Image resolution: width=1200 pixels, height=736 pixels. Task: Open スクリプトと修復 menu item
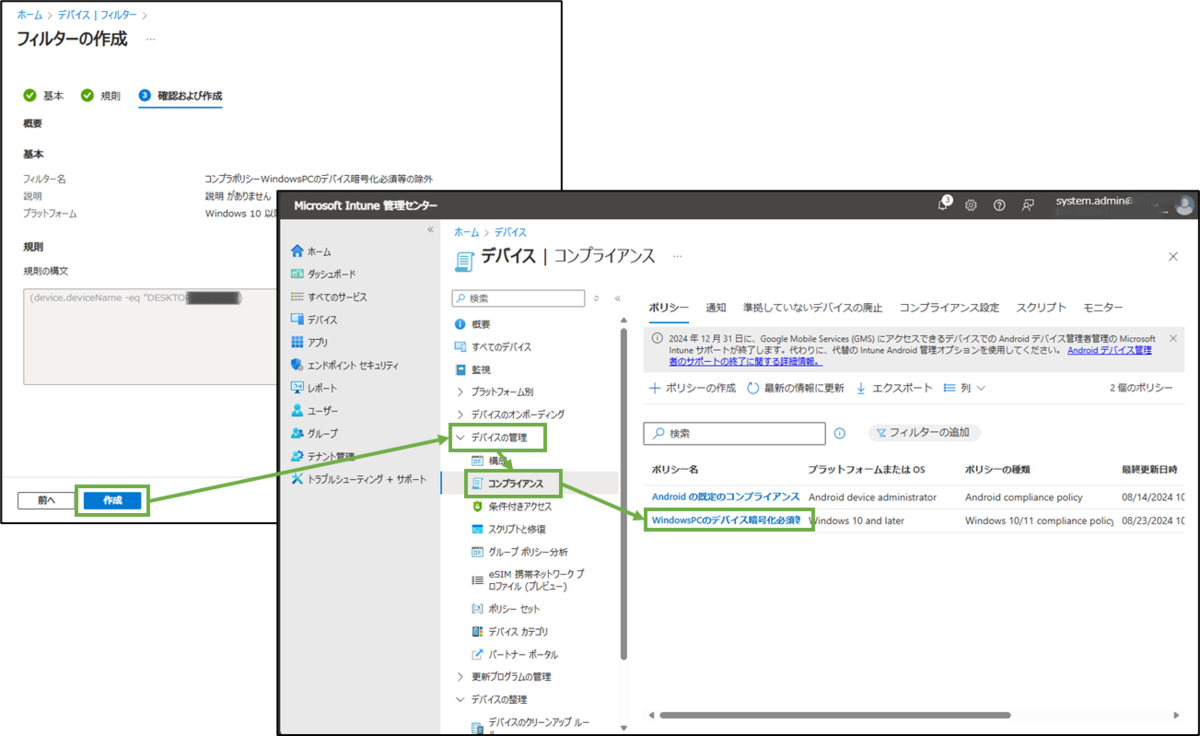pos(508,529)
